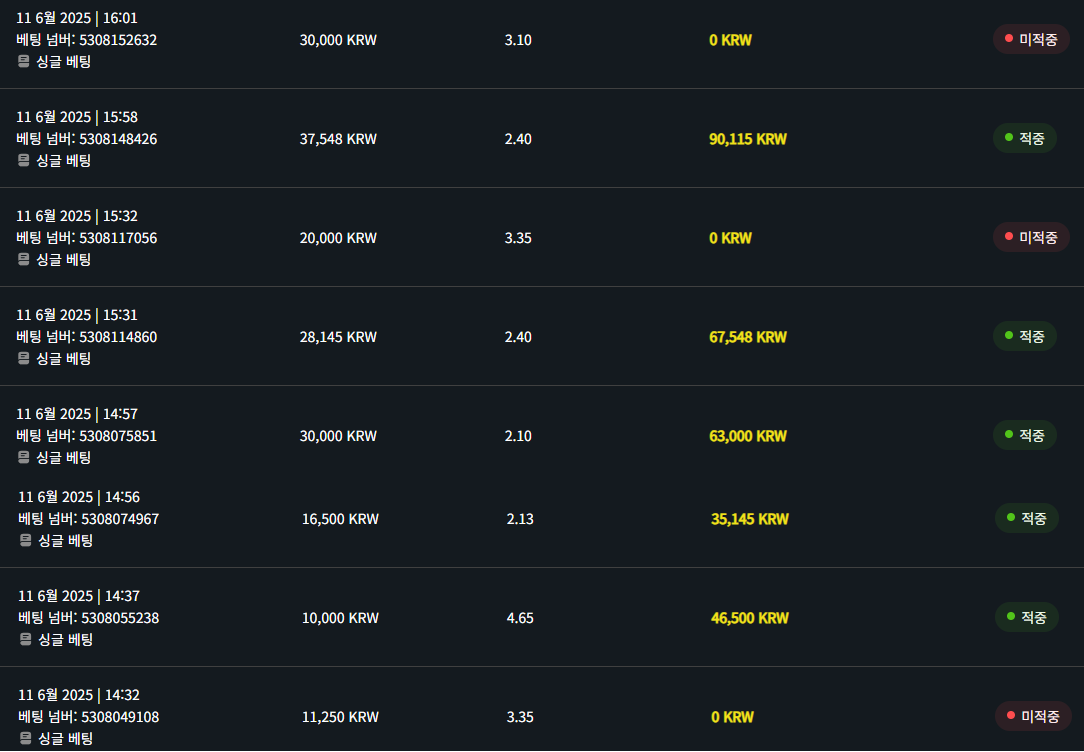Click the 90,115 KRW payout amount
This screenshot has width=1084, height=752.
tap(747, 139)
